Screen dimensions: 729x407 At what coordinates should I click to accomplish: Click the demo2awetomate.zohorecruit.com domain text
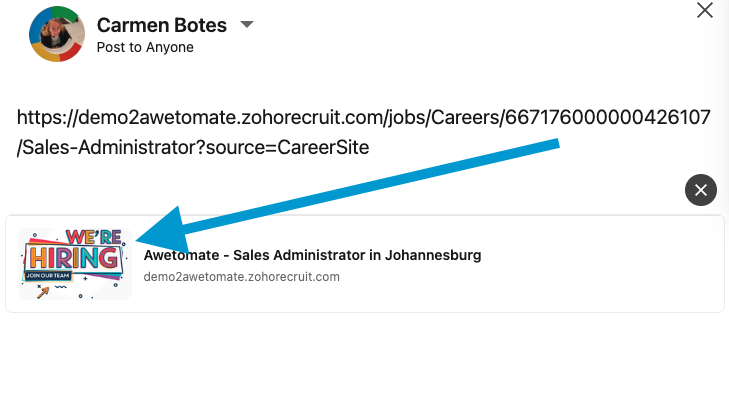[x=242, y=276]
